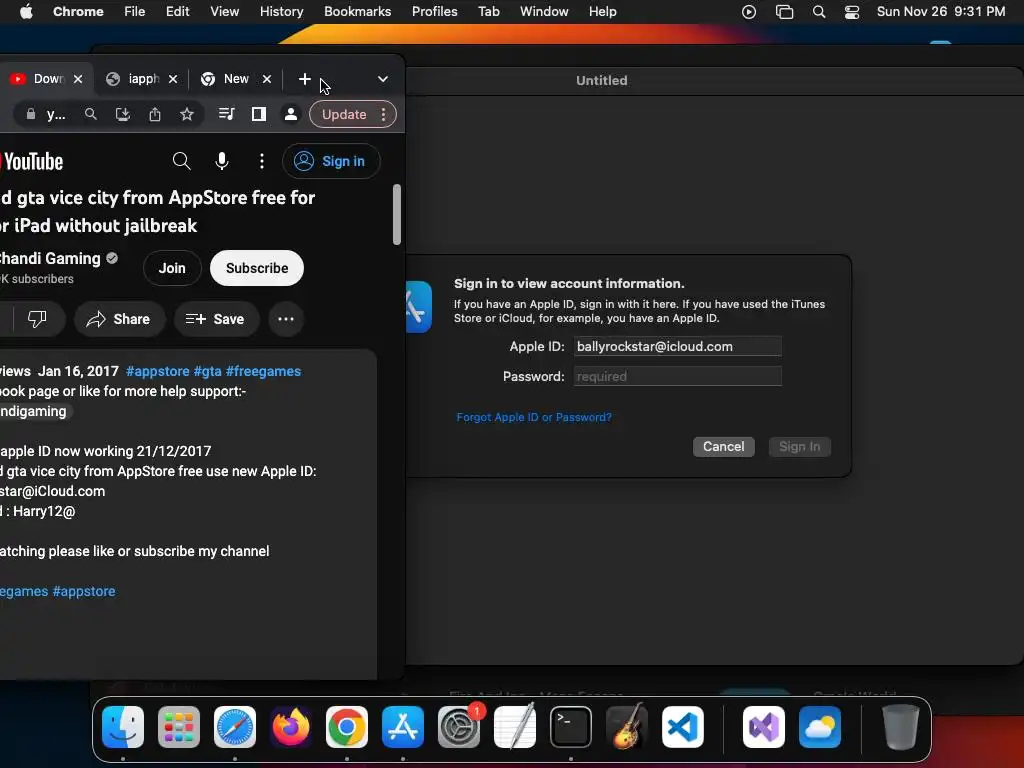Open Visual Studio Code from Dock
Screen dimensions: 1024x768
tap(683, 727)
